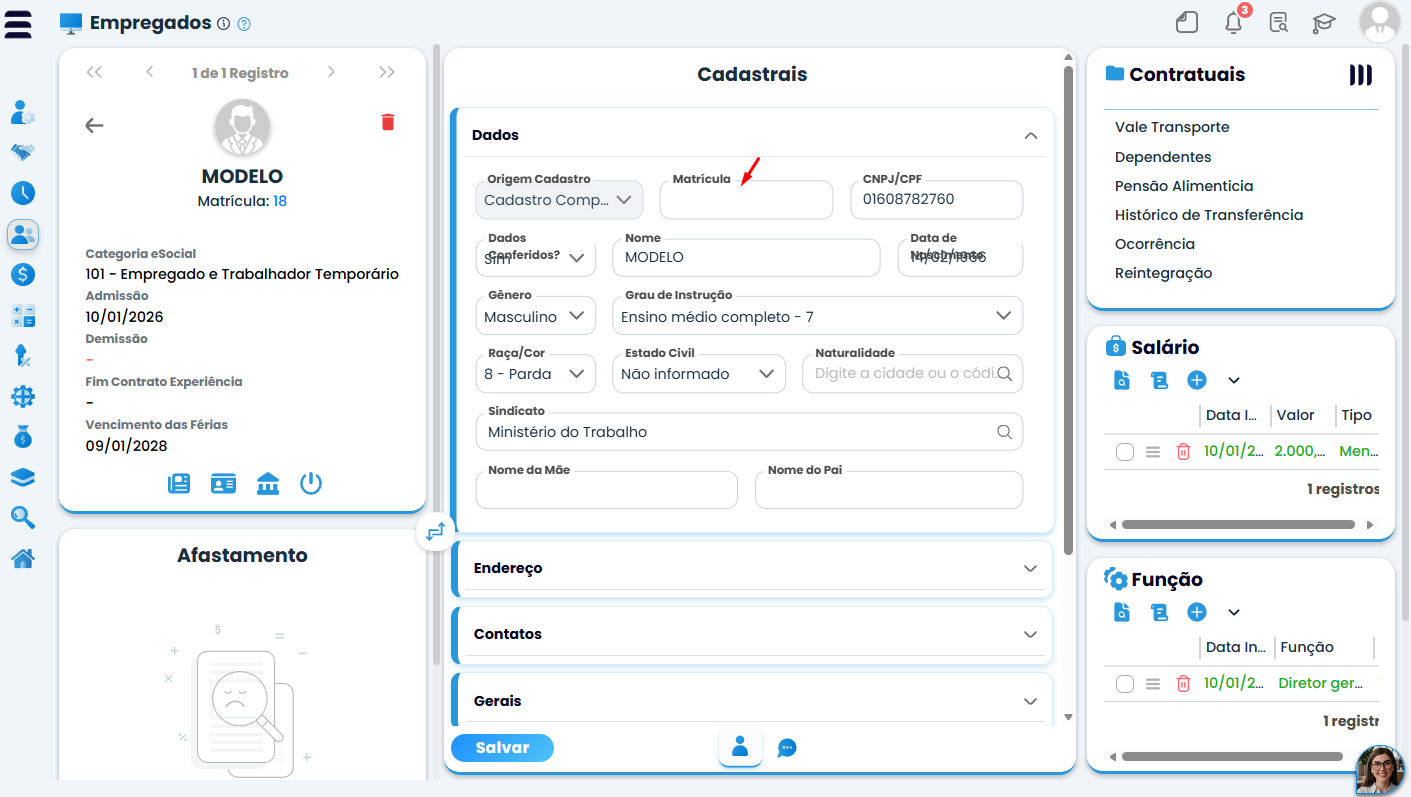Click the bank building icon under employee card
The width and height of the screenshot is (1411, 797).
[268, 484]
